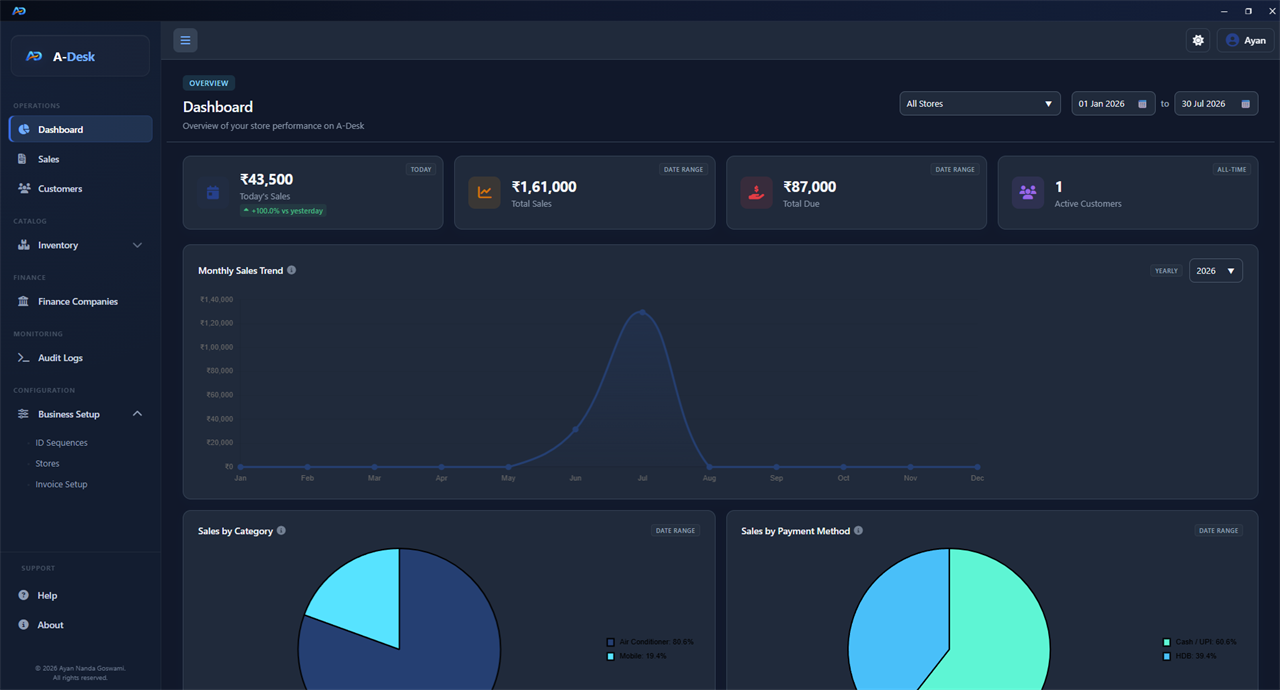Screen dimensions: 1280x690
Task: Click the Sales document icon in sidebar
Action: [23, 159]
